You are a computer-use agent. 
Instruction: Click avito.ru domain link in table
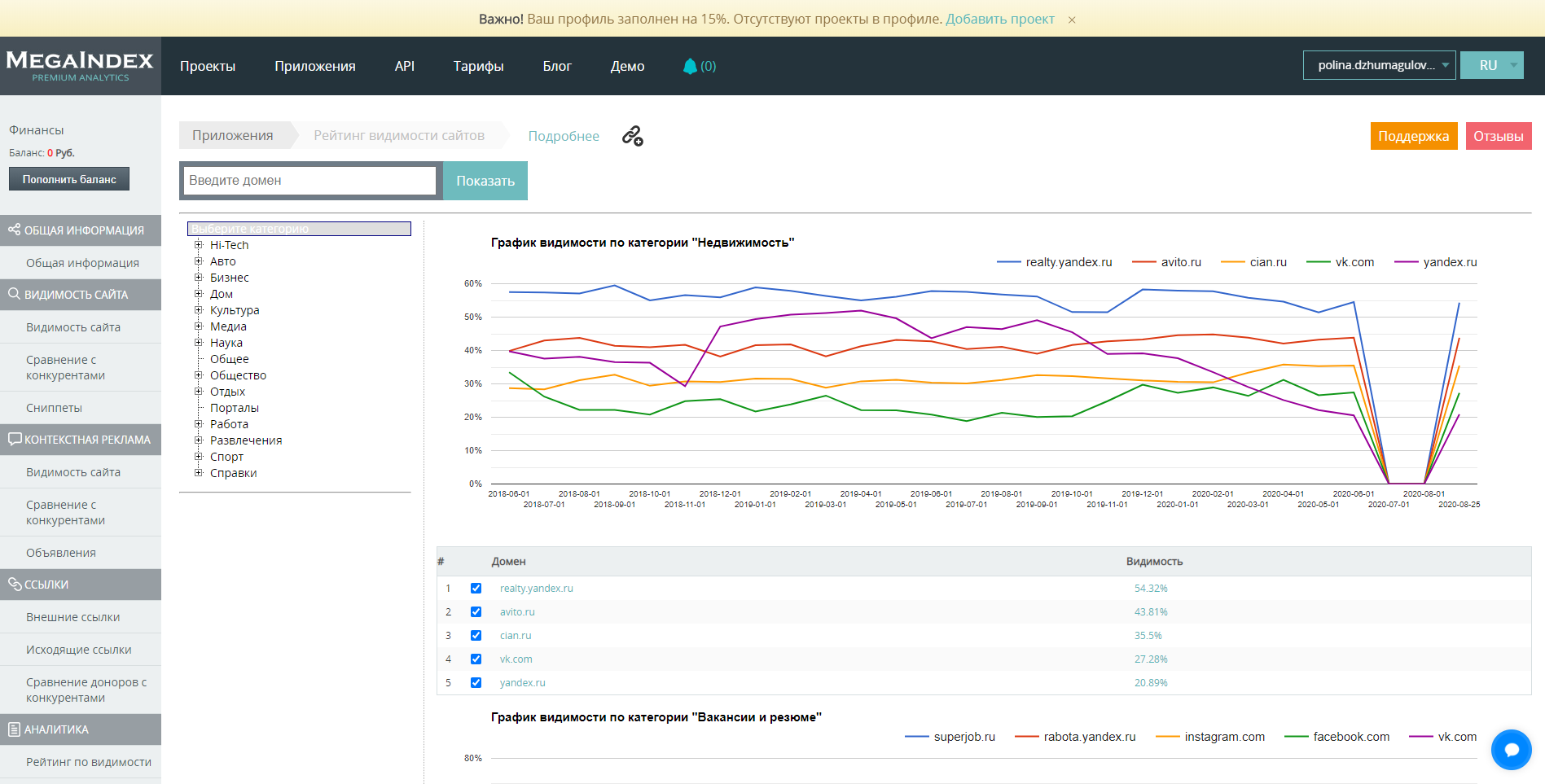(517, 611)
